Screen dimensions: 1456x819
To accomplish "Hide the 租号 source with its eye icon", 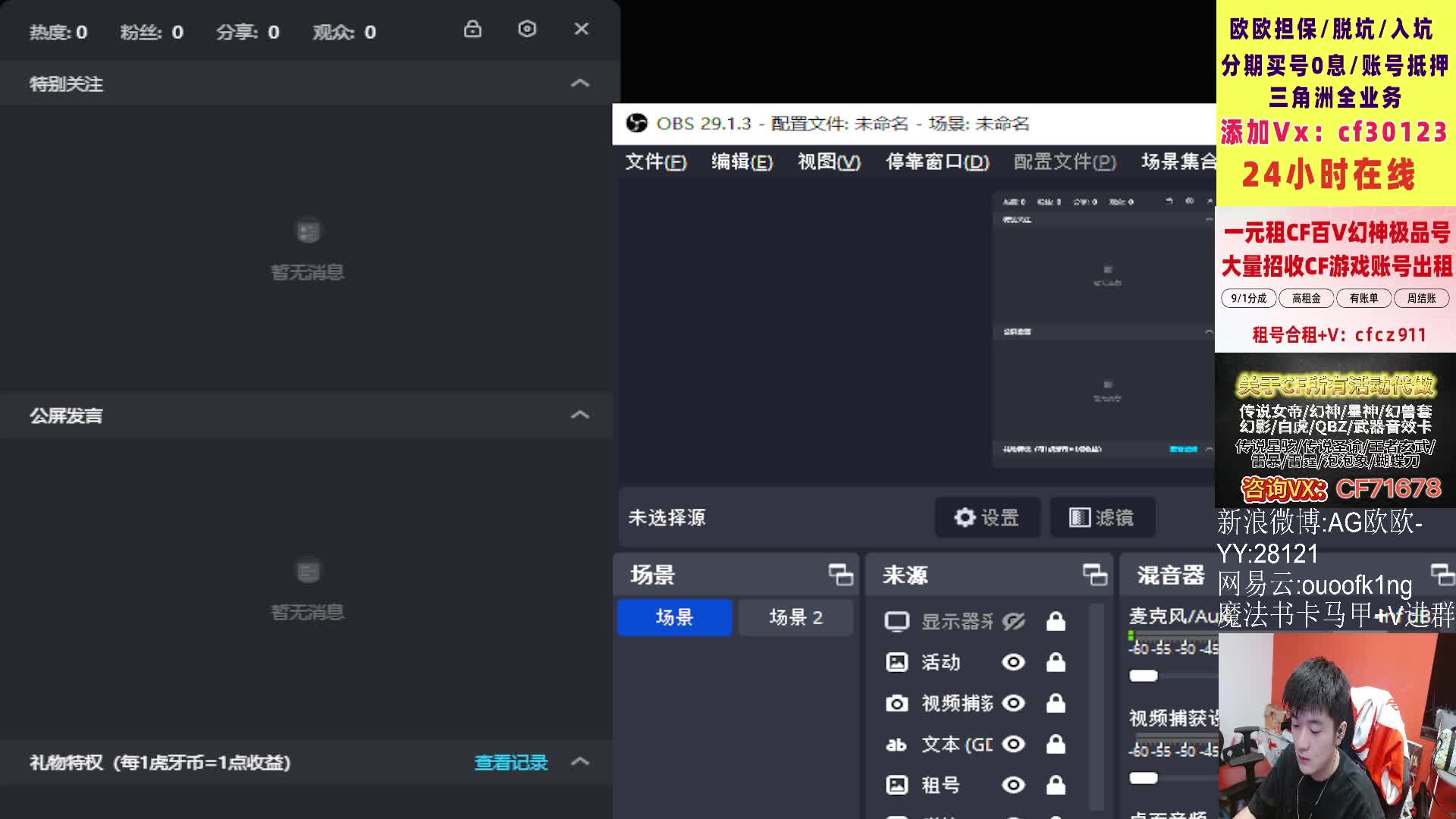I will 1013,785.
